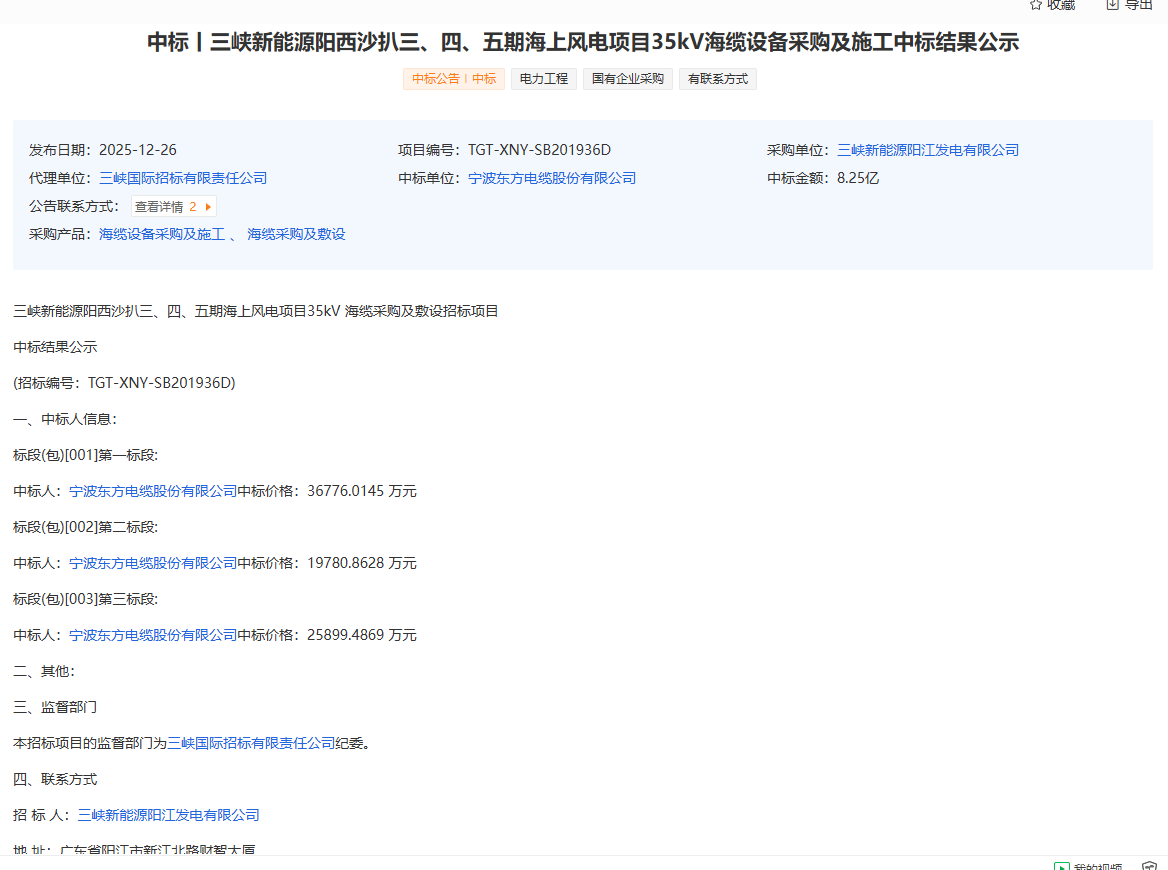1168x870 pixels.
Task: Click the price 36776.0145 万元
Action: coord(361,491)
